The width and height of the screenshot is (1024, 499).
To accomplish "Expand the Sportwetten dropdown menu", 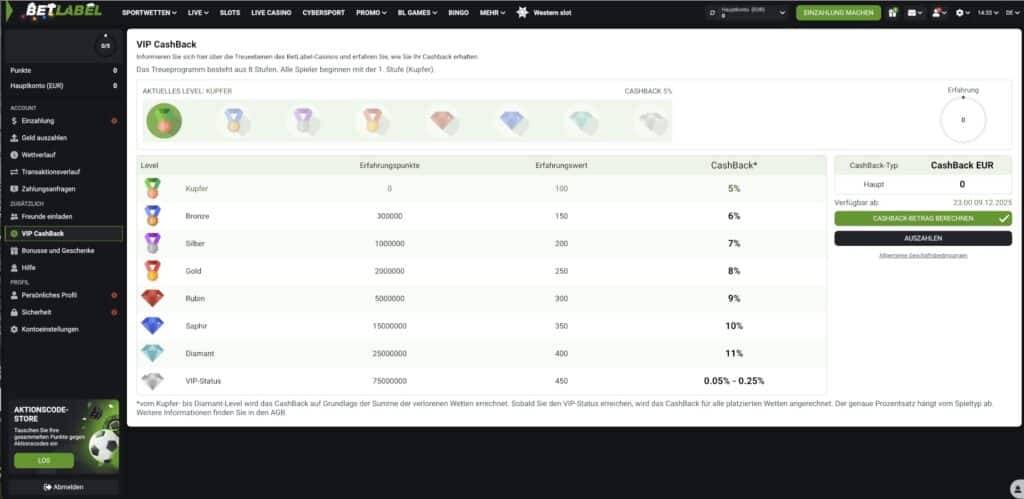I will click(149, 13).
